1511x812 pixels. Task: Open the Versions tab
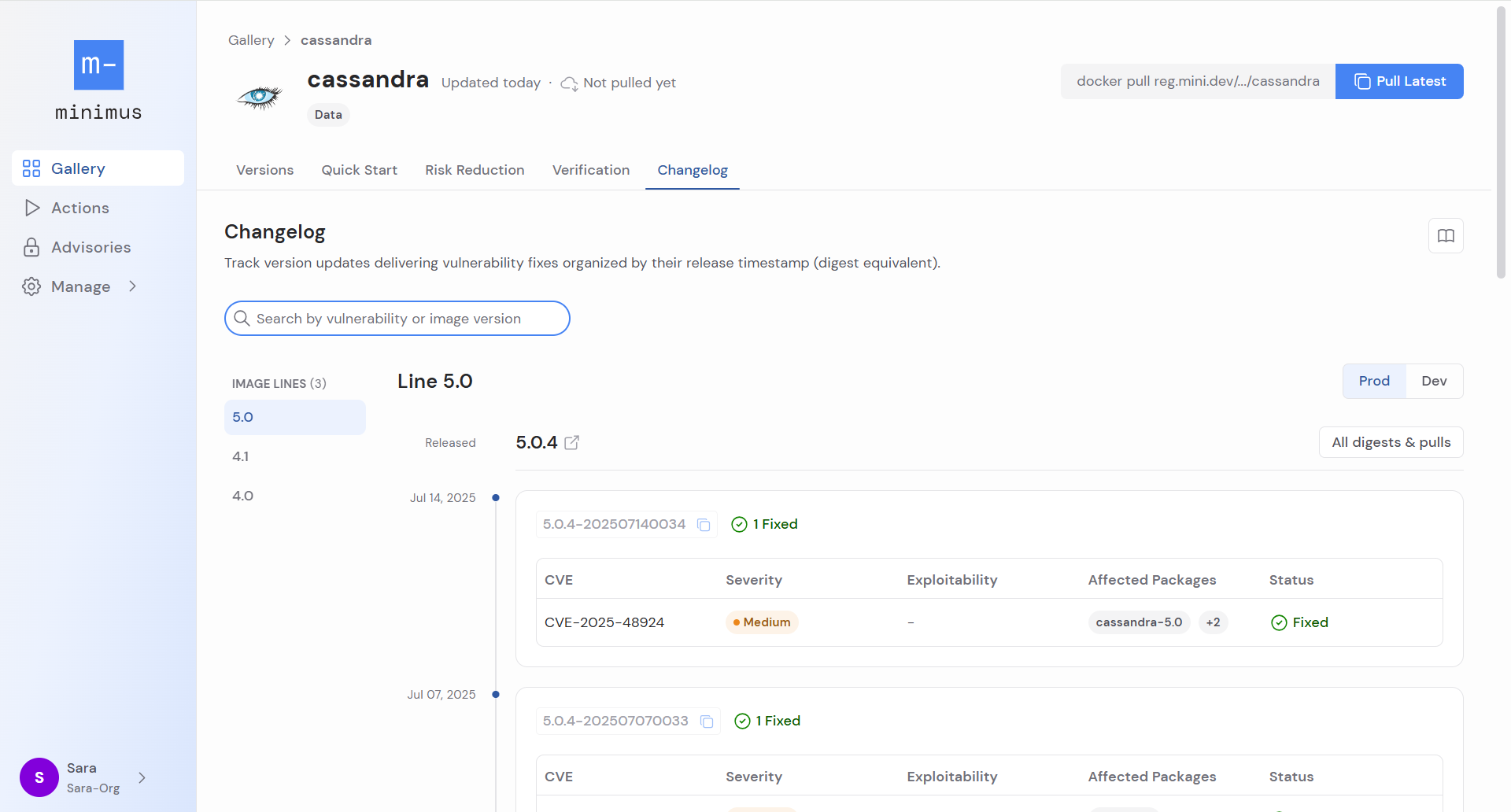click(265, 170)
